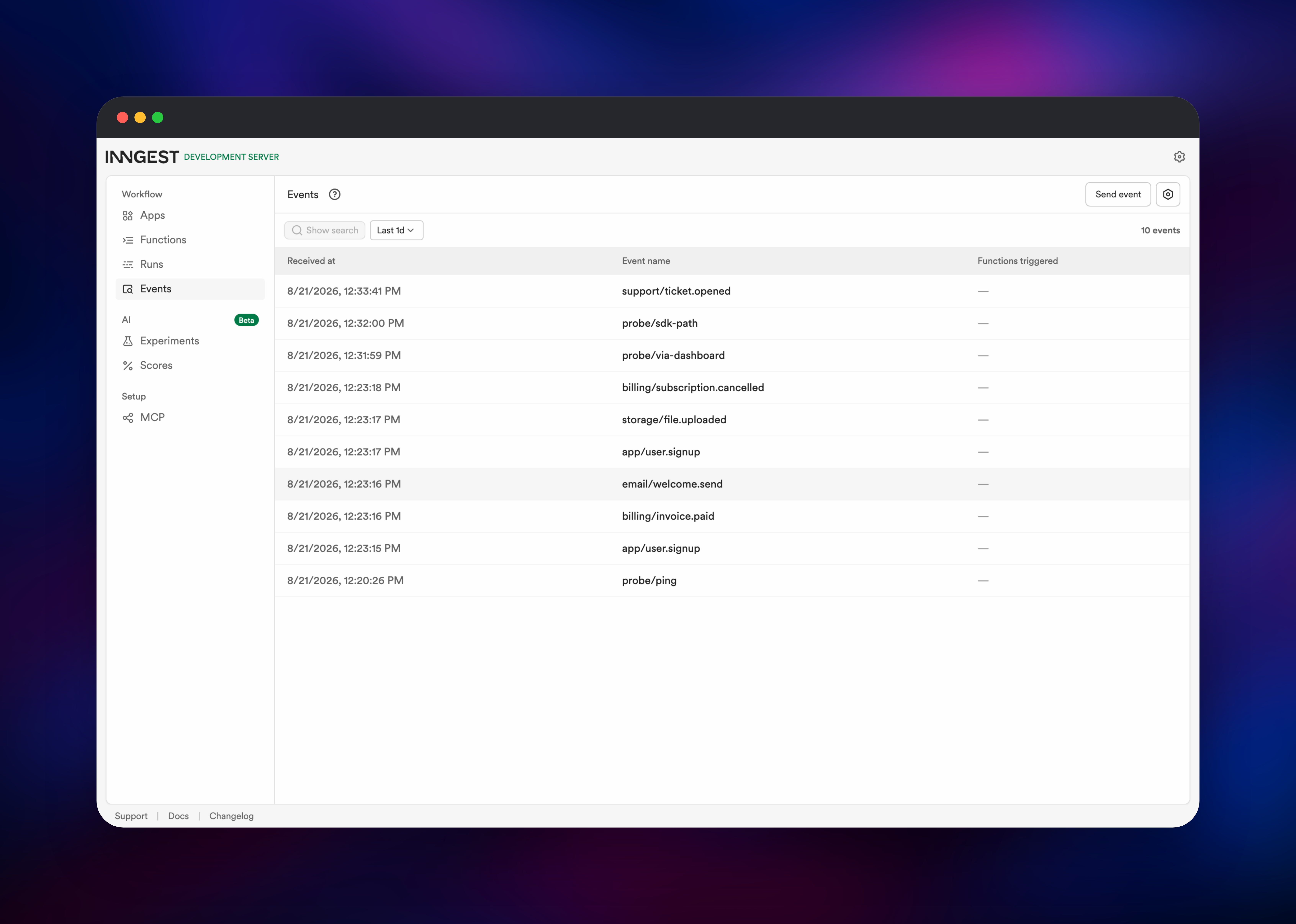The height and width of the screenshot is (924, 1296).
Task: Click timestamp 8/21/2026, 12:31:59 PM
Action: click(x=344, y=356)
